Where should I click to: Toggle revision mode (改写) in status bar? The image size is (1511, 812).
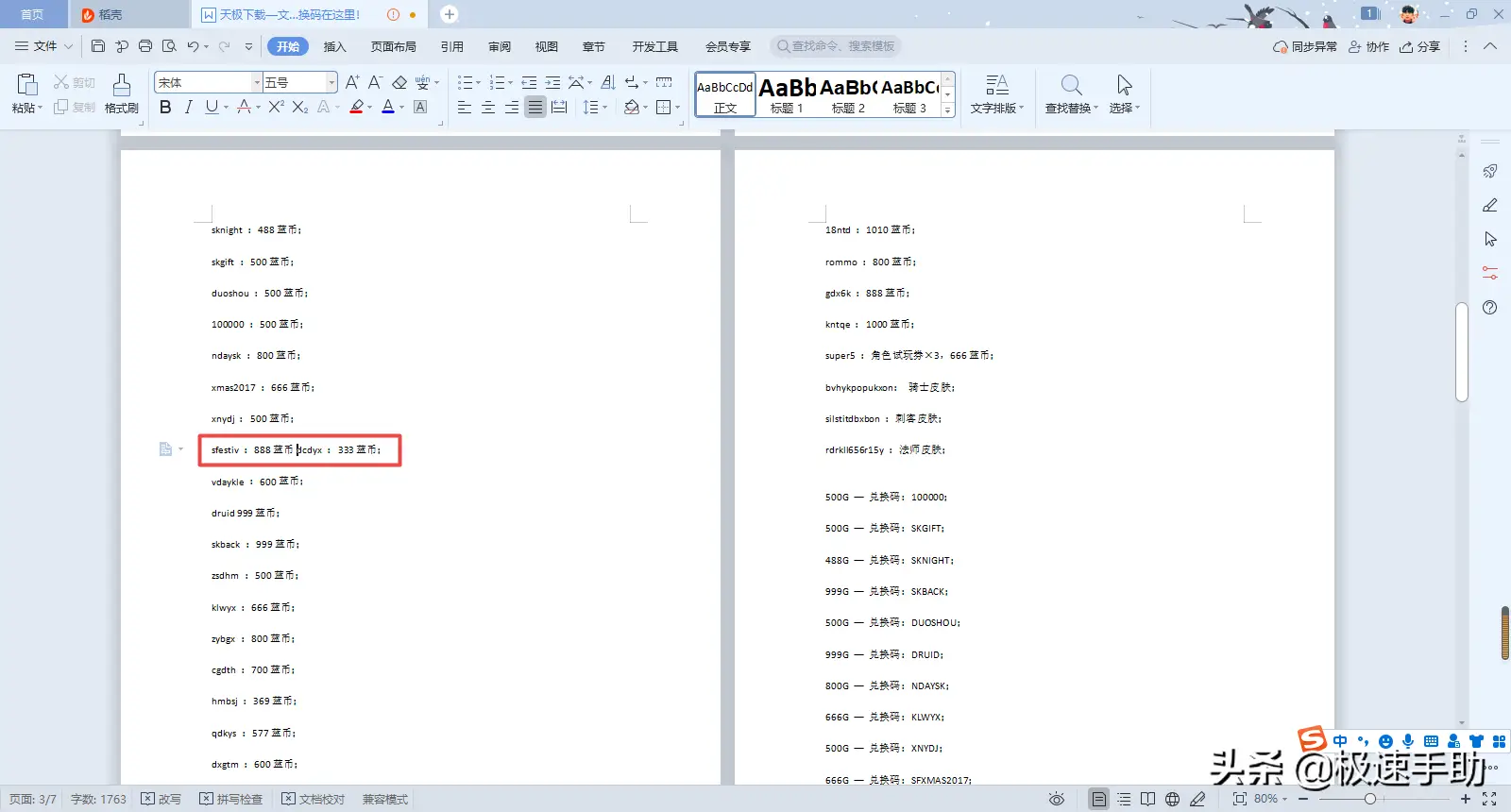coord(161,799)
